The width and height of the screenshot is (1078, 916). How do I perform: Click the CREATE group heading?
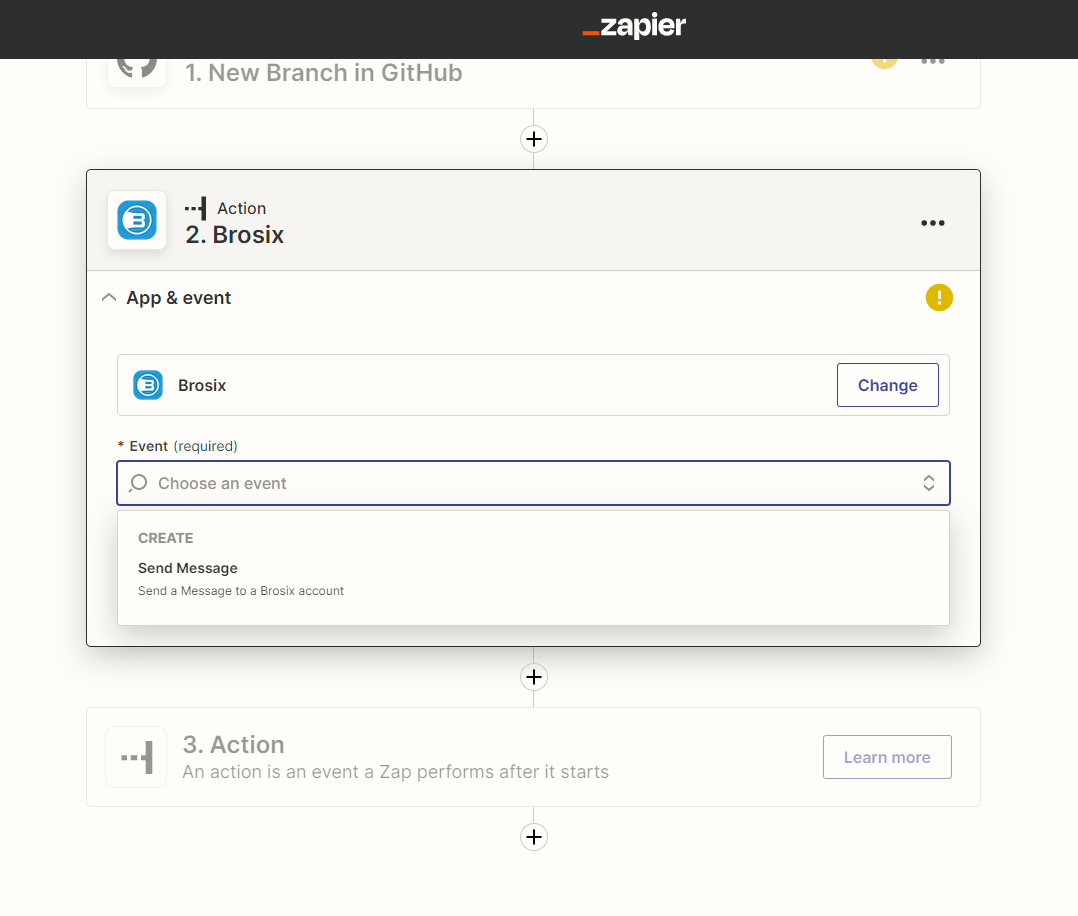pos(166,538)
